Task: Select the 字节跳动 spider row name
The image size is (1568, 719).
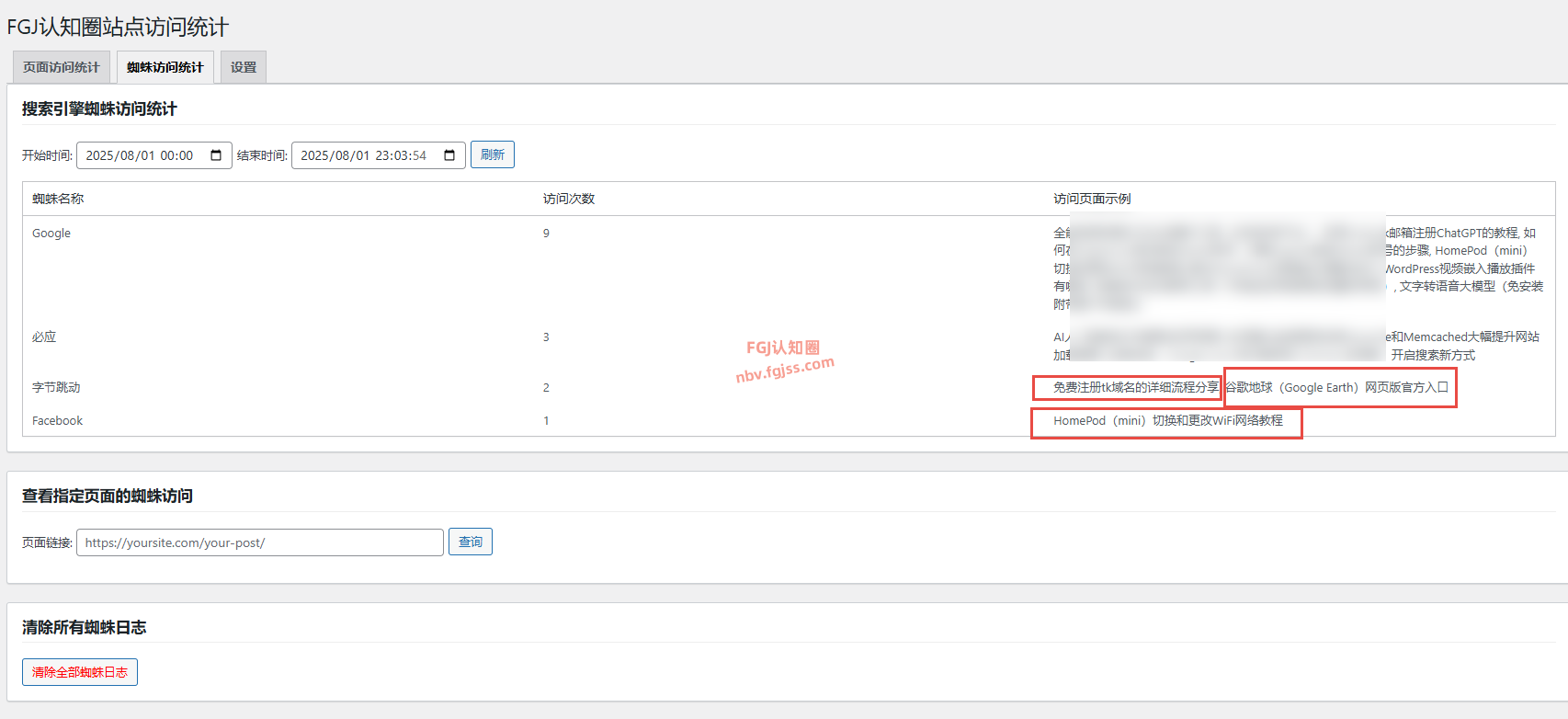Action: (56, 387)
